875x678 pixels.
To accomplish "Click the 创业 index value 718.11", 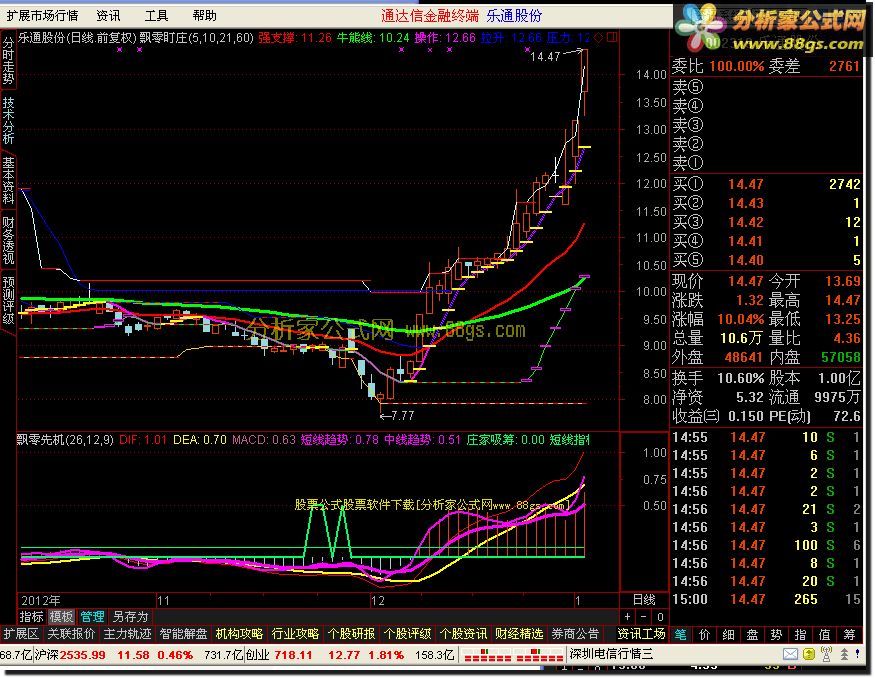I will pyautogui.click(x=293, y=655).
